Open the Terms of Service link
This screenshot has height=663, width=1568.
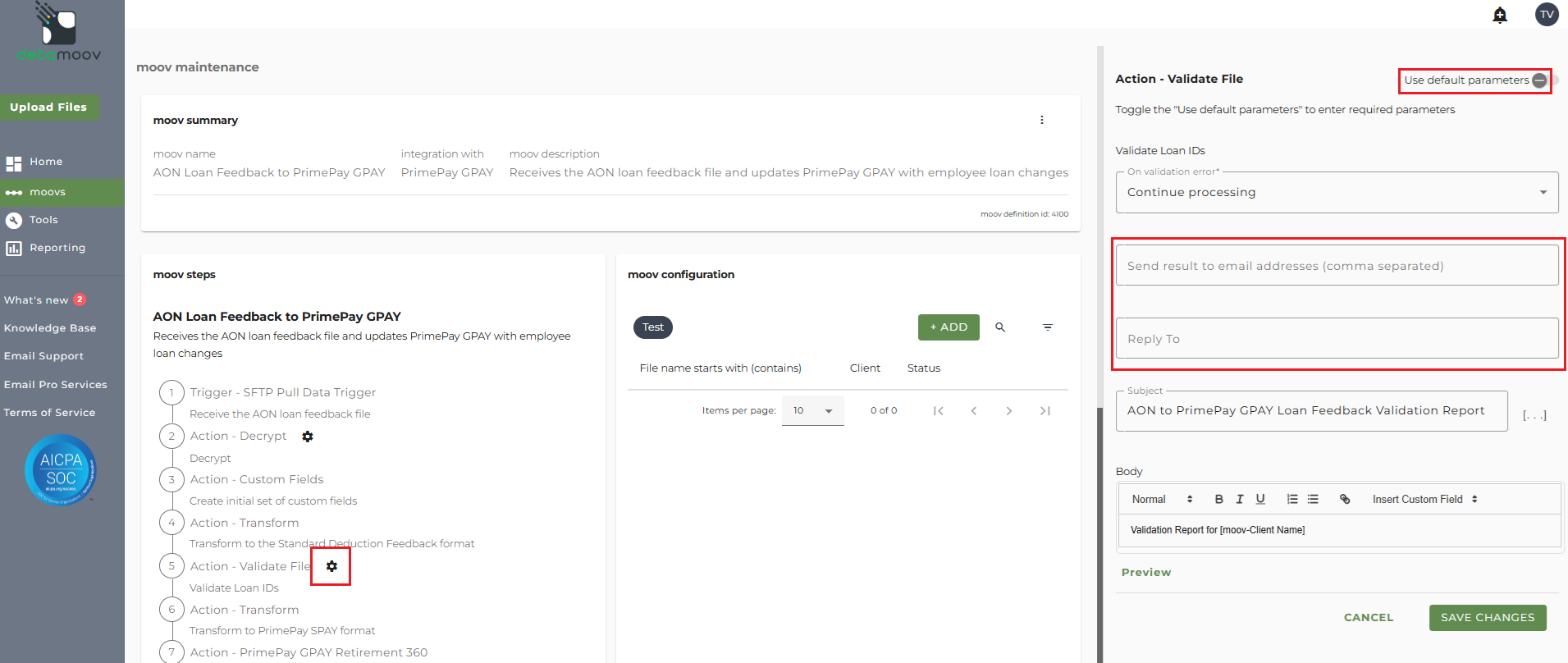click(49, 413)
